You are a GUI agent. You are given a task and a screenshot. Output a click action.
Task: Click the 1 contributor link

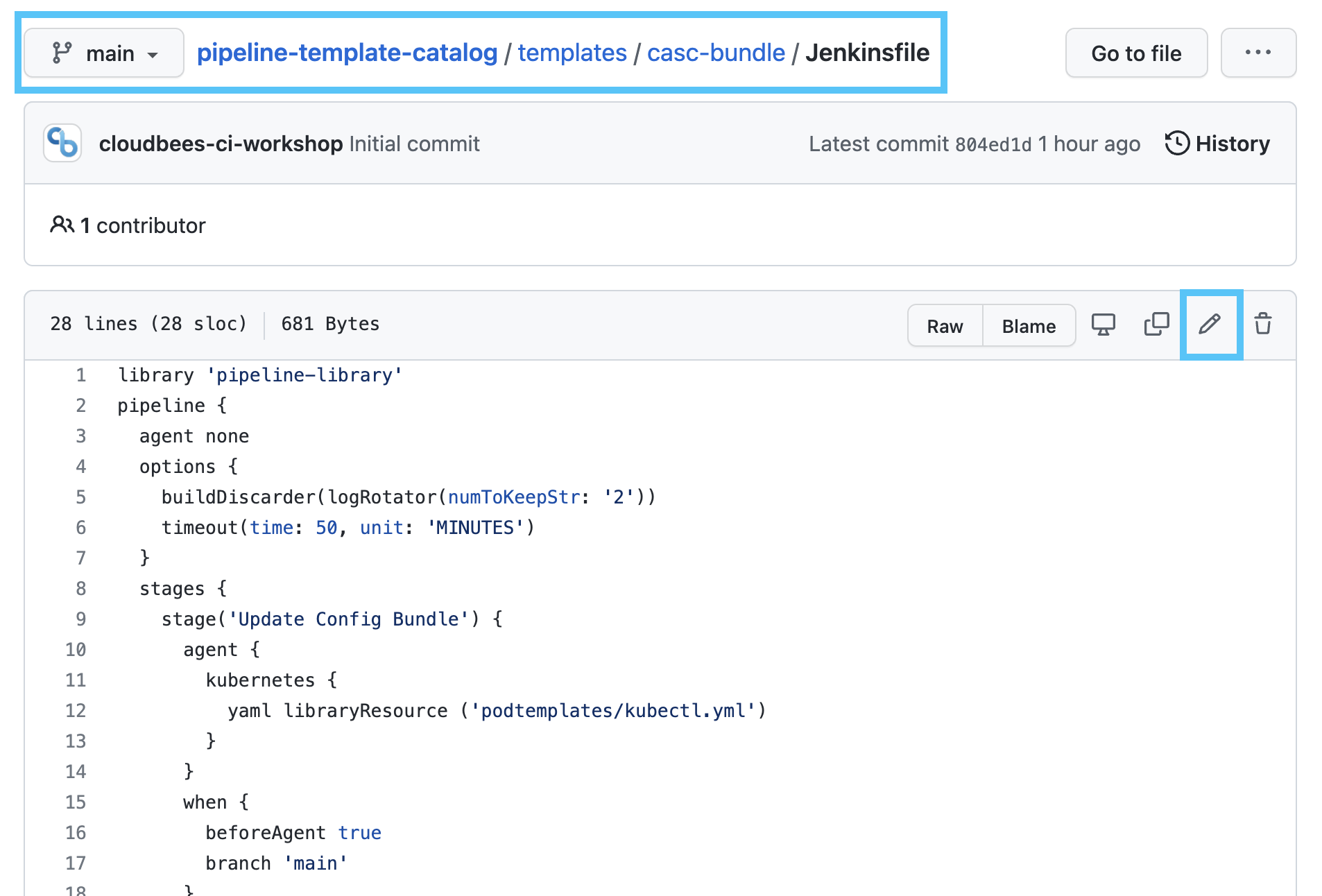[x=143, y=225]
